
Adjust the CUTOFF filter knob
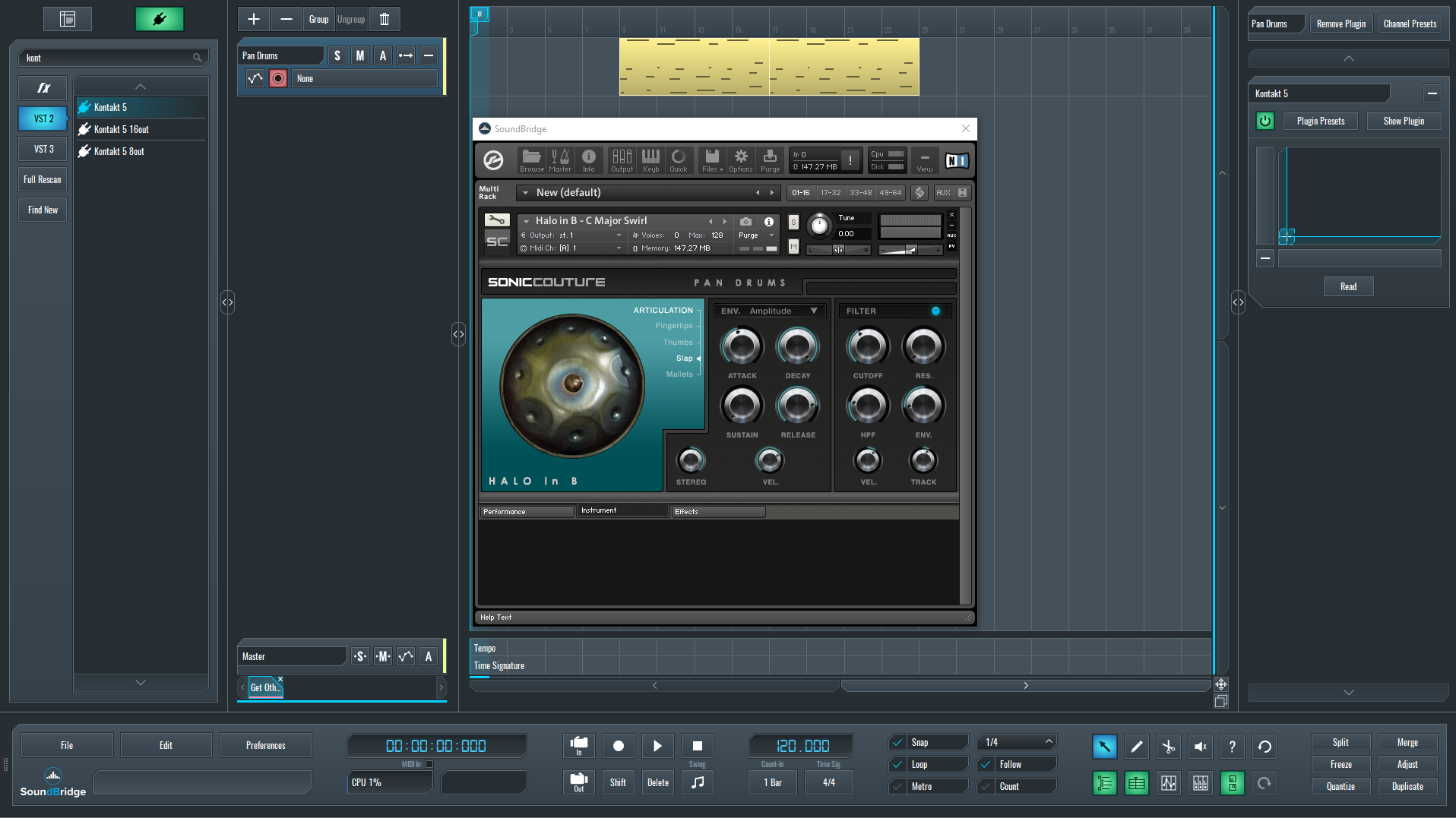click(867, 347)
